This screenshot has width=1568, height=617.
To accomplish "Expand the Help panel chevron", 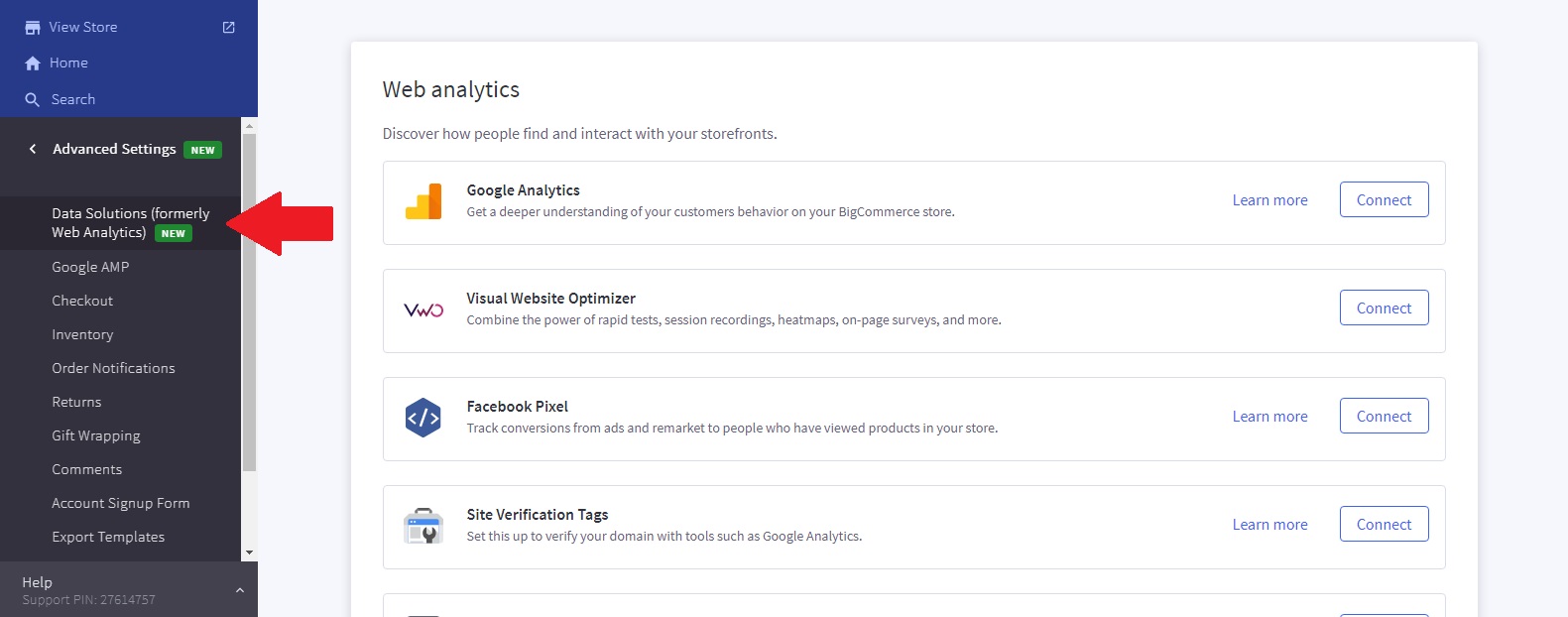I will coord(240,590).
